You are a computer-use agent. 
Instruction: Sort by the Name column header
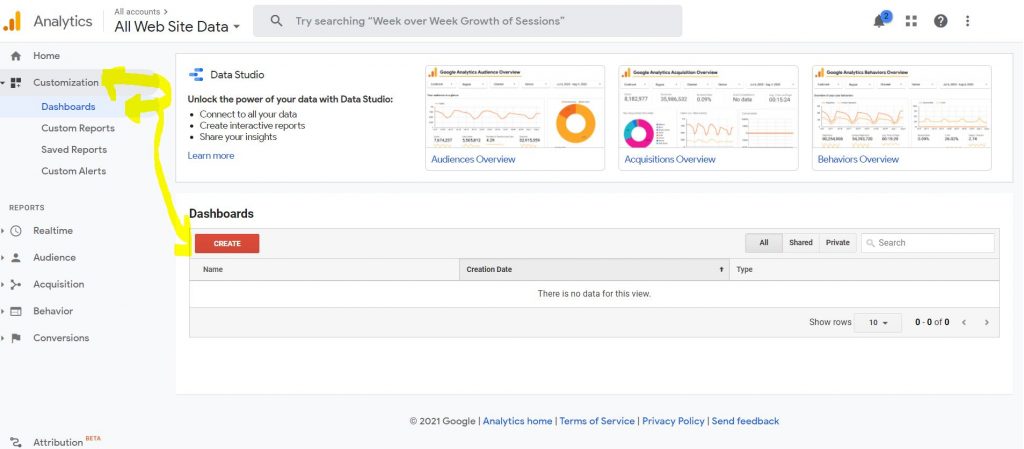point(325,270)
